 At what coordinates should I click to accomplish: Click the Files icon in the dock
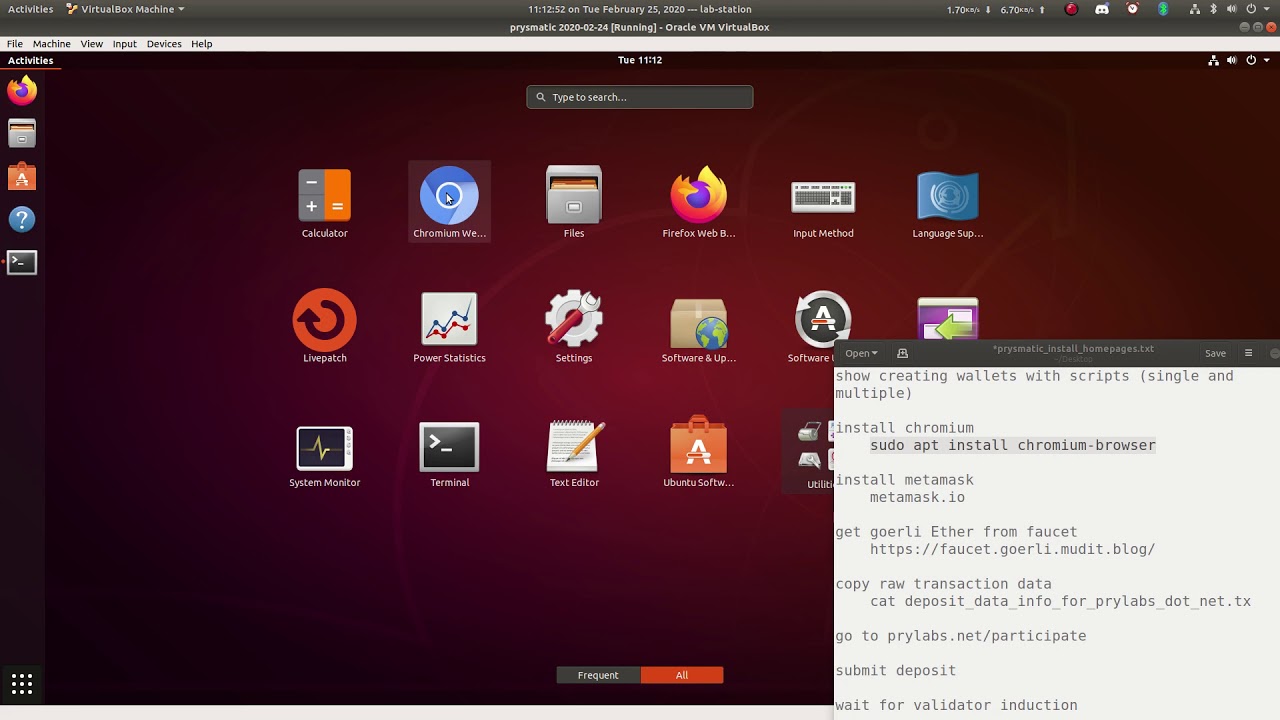[22, 134]
